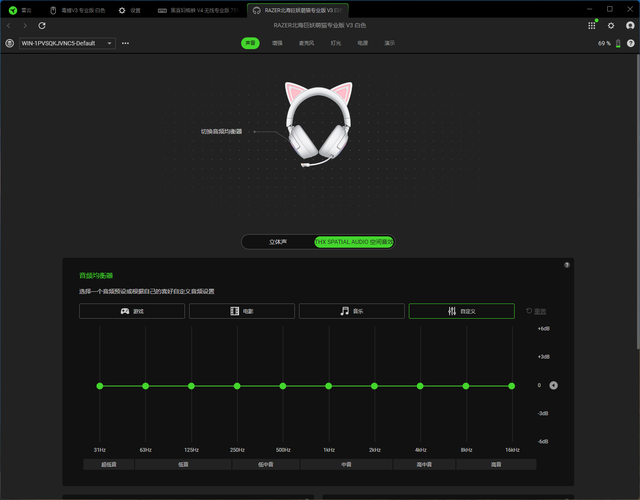The image size is (640, 500).
Task: Click the 125Hz equalizer slider handle
Action: click(x=191, y=386)
